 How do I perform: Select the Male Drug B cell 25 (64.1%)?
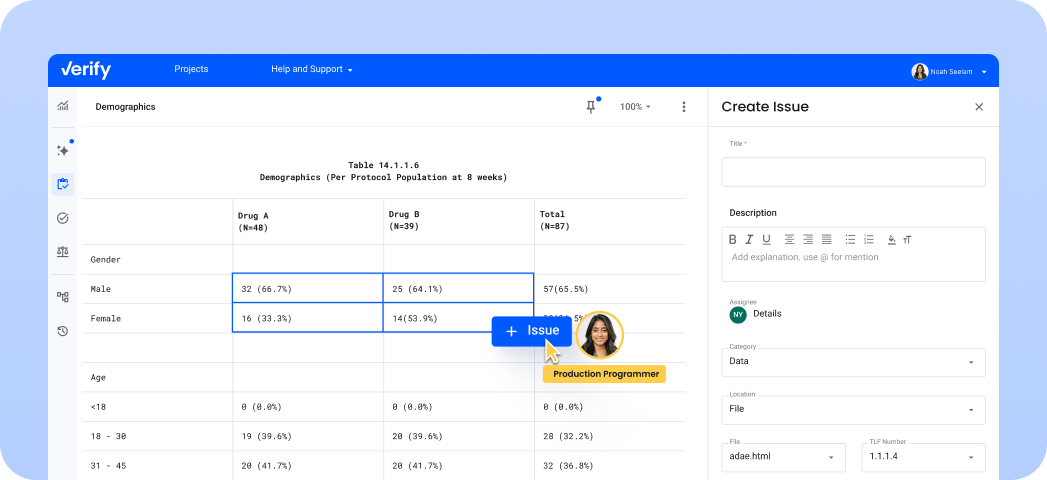[x=459, y=288]
